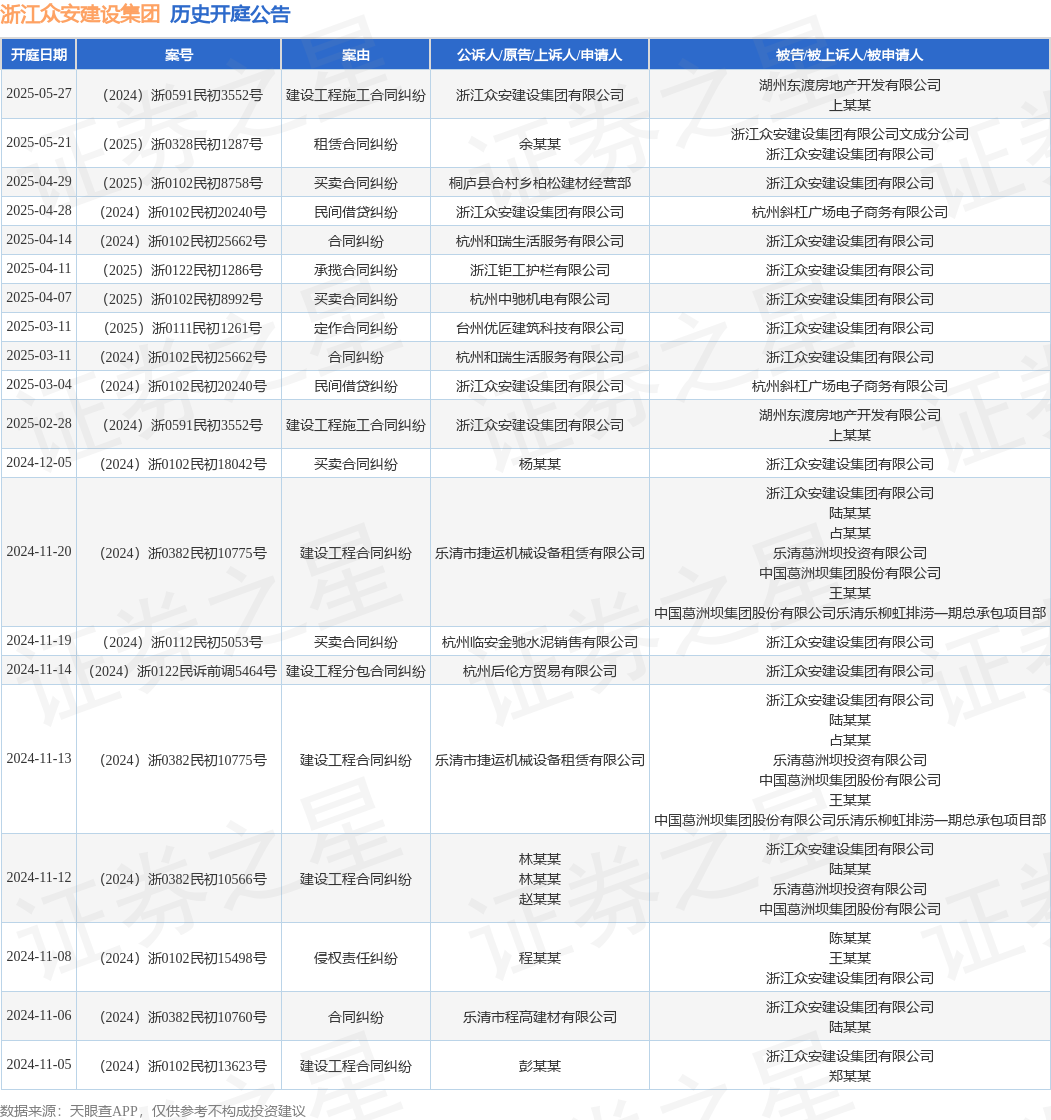1051x1120 pixels.
Task: Click plaintiff 杭州中驰机电有限公司
Action: pos(539,299)
